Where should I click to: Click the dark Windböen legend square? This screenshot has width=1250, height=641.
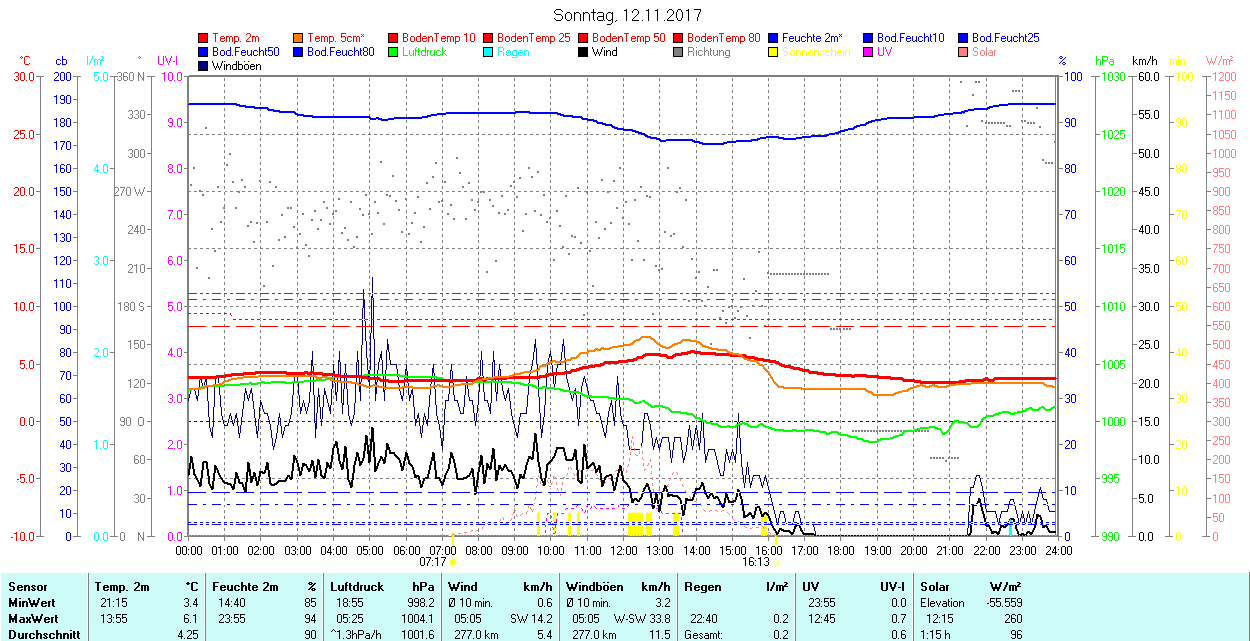coord(204,66)
